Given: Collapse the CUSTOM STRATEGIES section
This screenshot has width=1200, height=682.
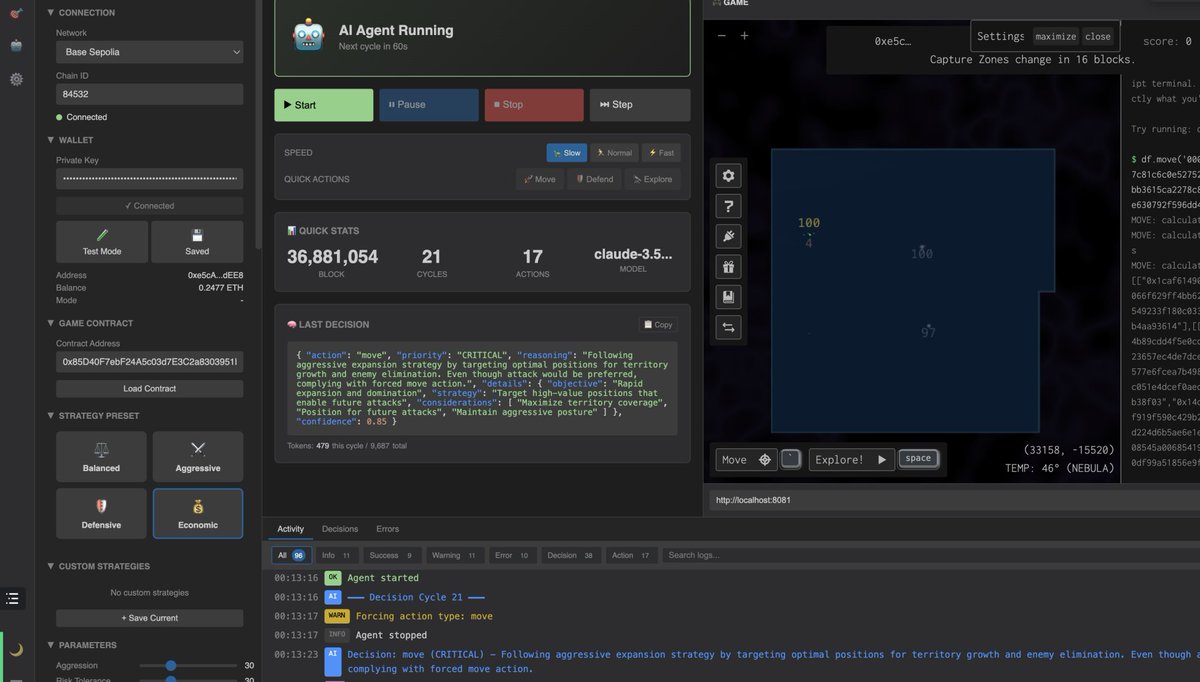Looking at the screenshot, I should click(98, 566).
